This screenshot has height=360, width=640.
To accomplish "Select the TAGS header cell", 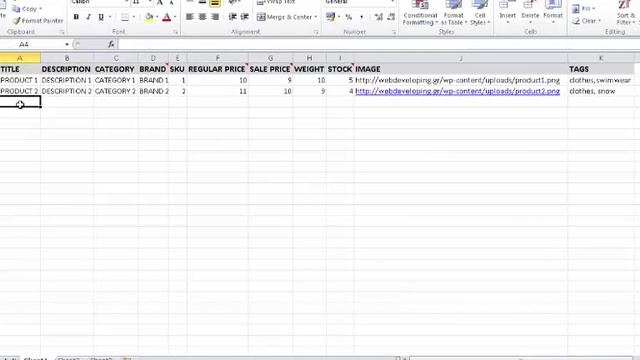I will coord(601,69).
